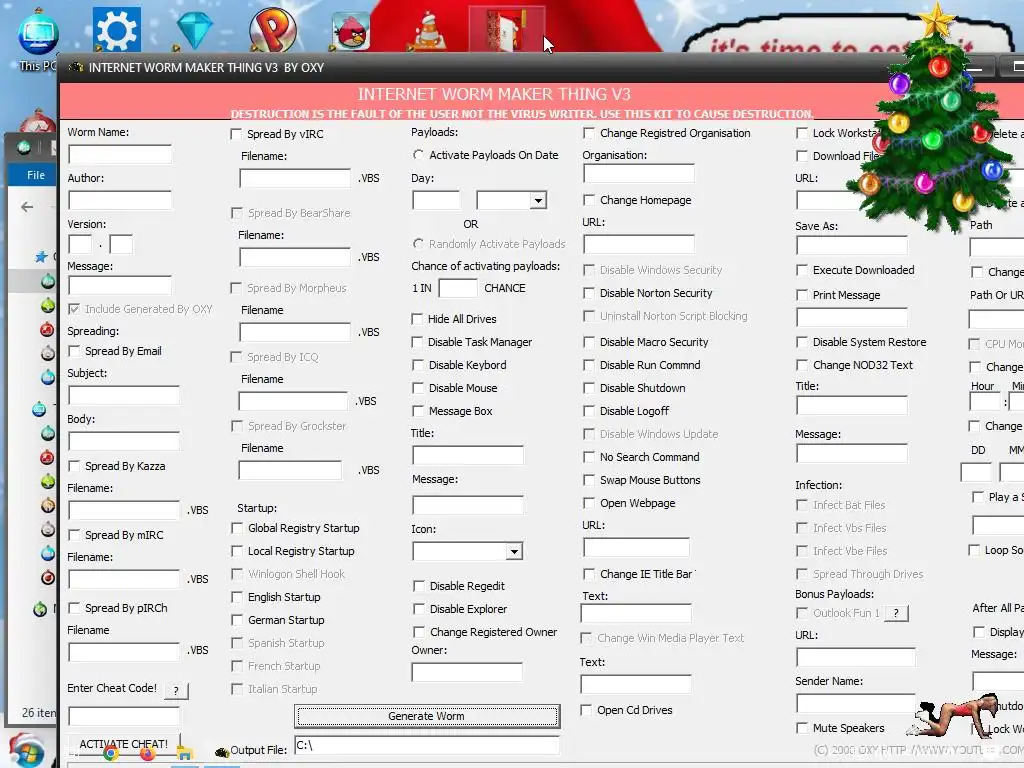Check Global Registry Startup
The width and height of the screenshot is (1024, 768).
click(x=237, y=528)
